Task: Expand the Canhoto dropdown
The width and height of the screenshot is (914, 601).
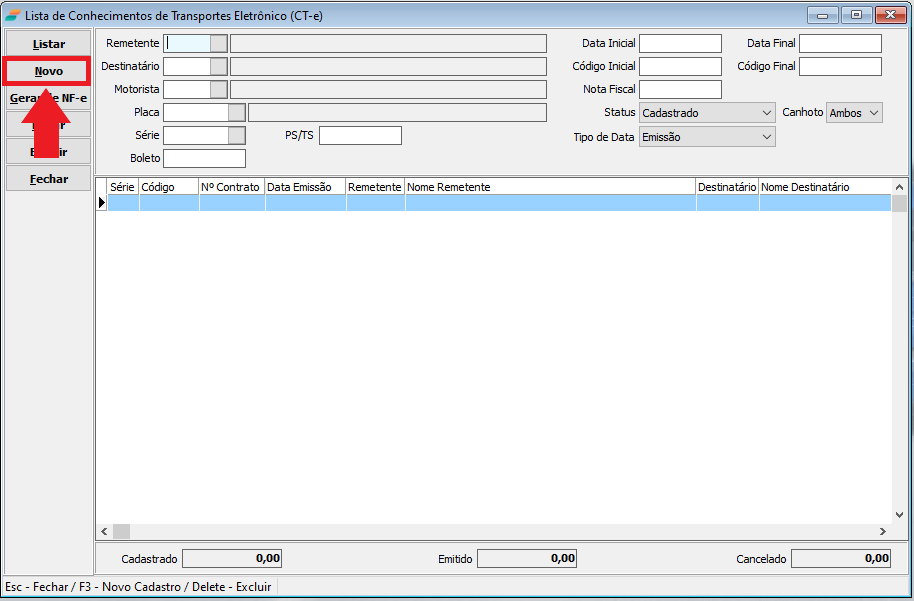Action: [874, 113]
